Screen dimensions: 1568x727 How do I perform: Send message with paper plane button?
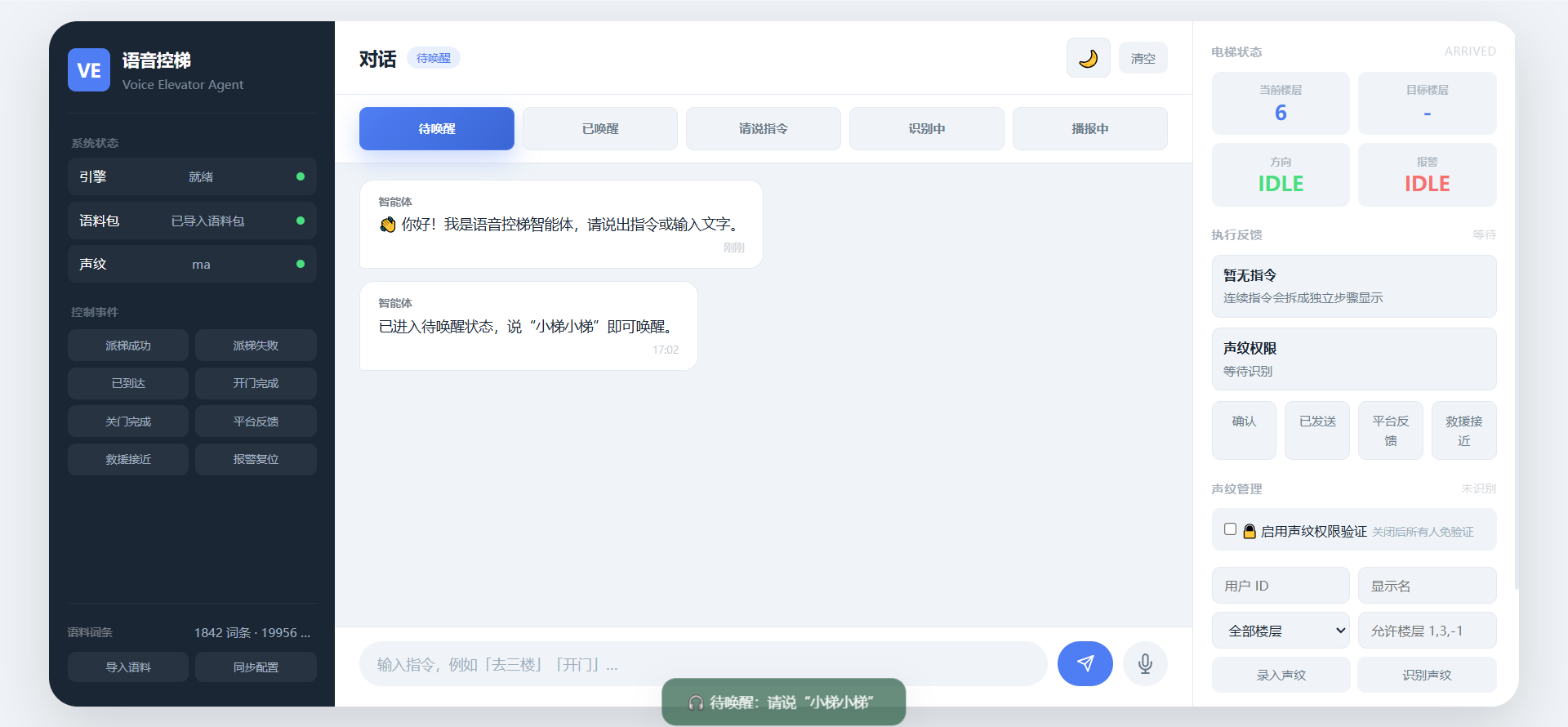coord(1085,663)
